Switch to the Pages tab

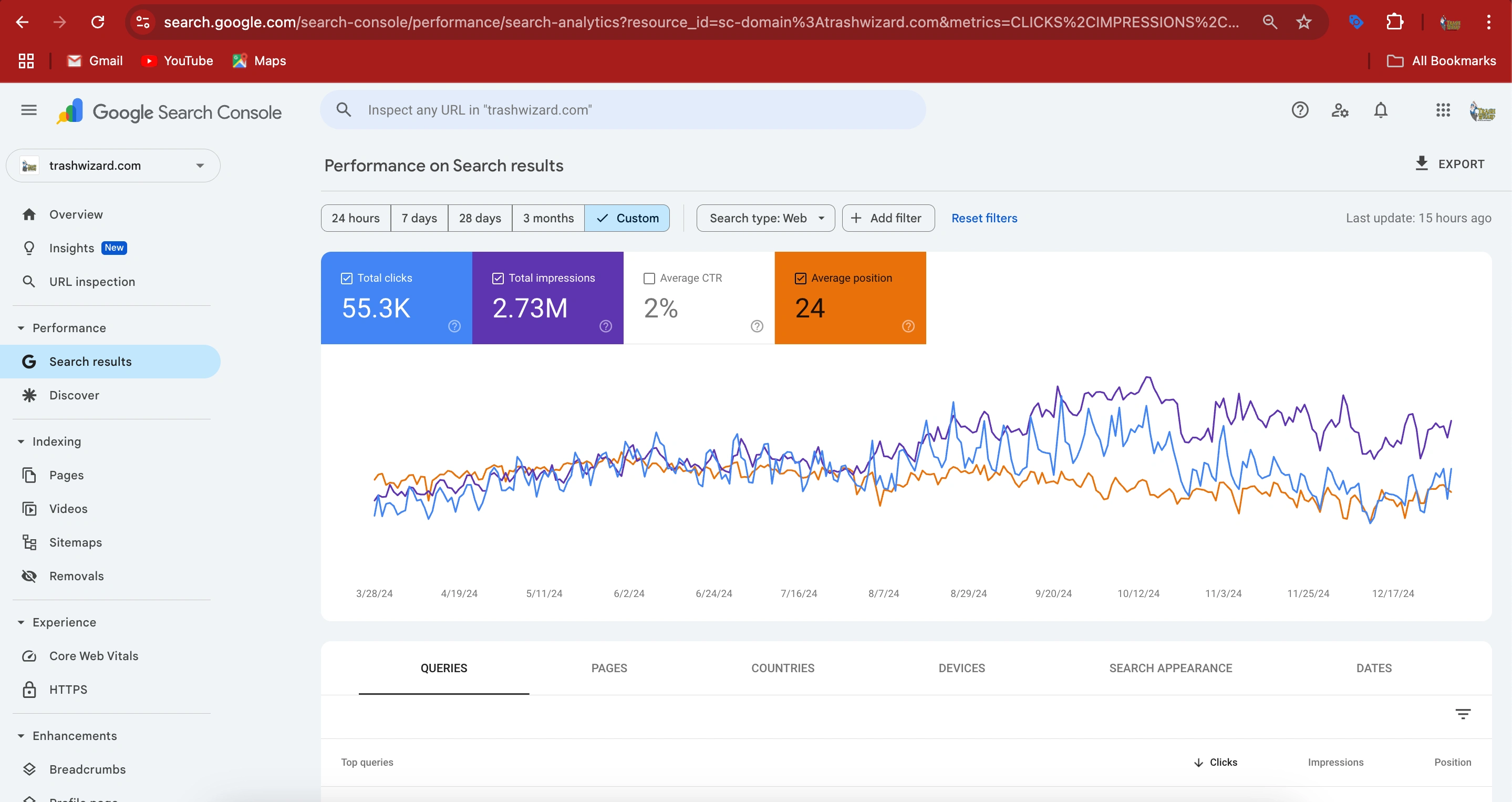tap(609, 668)
